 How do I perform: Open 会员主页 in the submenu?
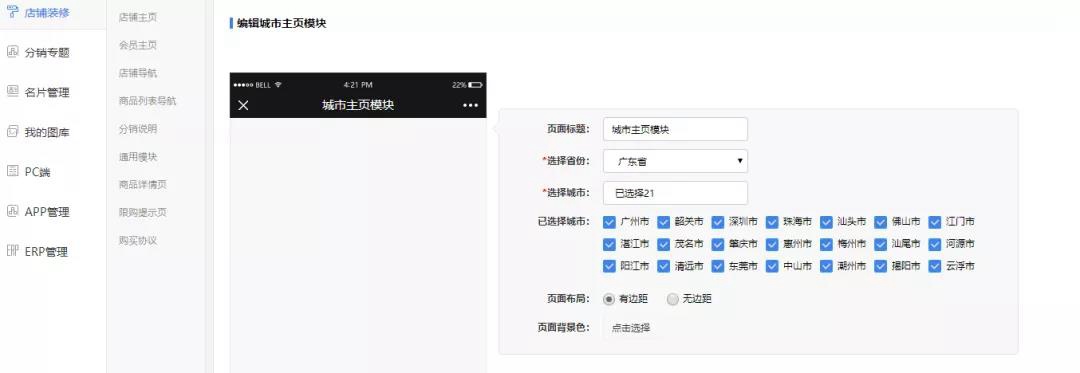pos(138,45)
